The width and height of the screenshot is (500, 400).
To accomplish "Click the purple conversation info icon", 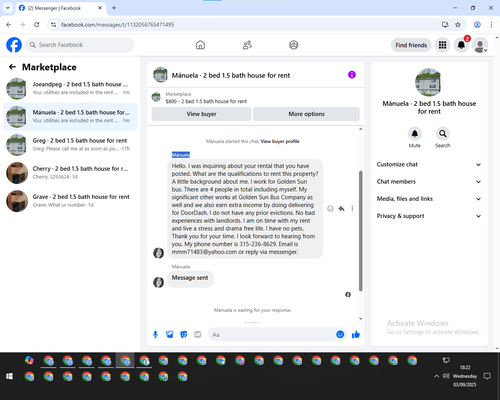I will (352, 75).
